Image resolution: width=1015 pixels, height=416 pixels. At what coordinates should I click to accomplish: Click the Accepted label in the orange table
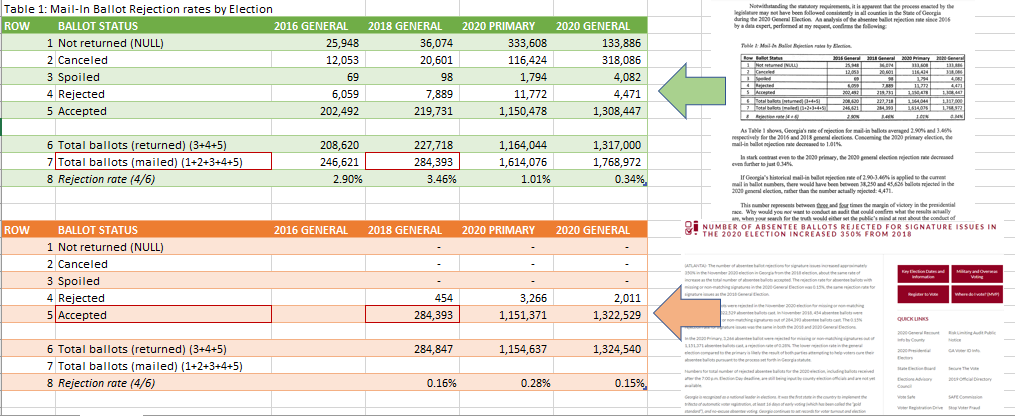click(x=163, y=315)
